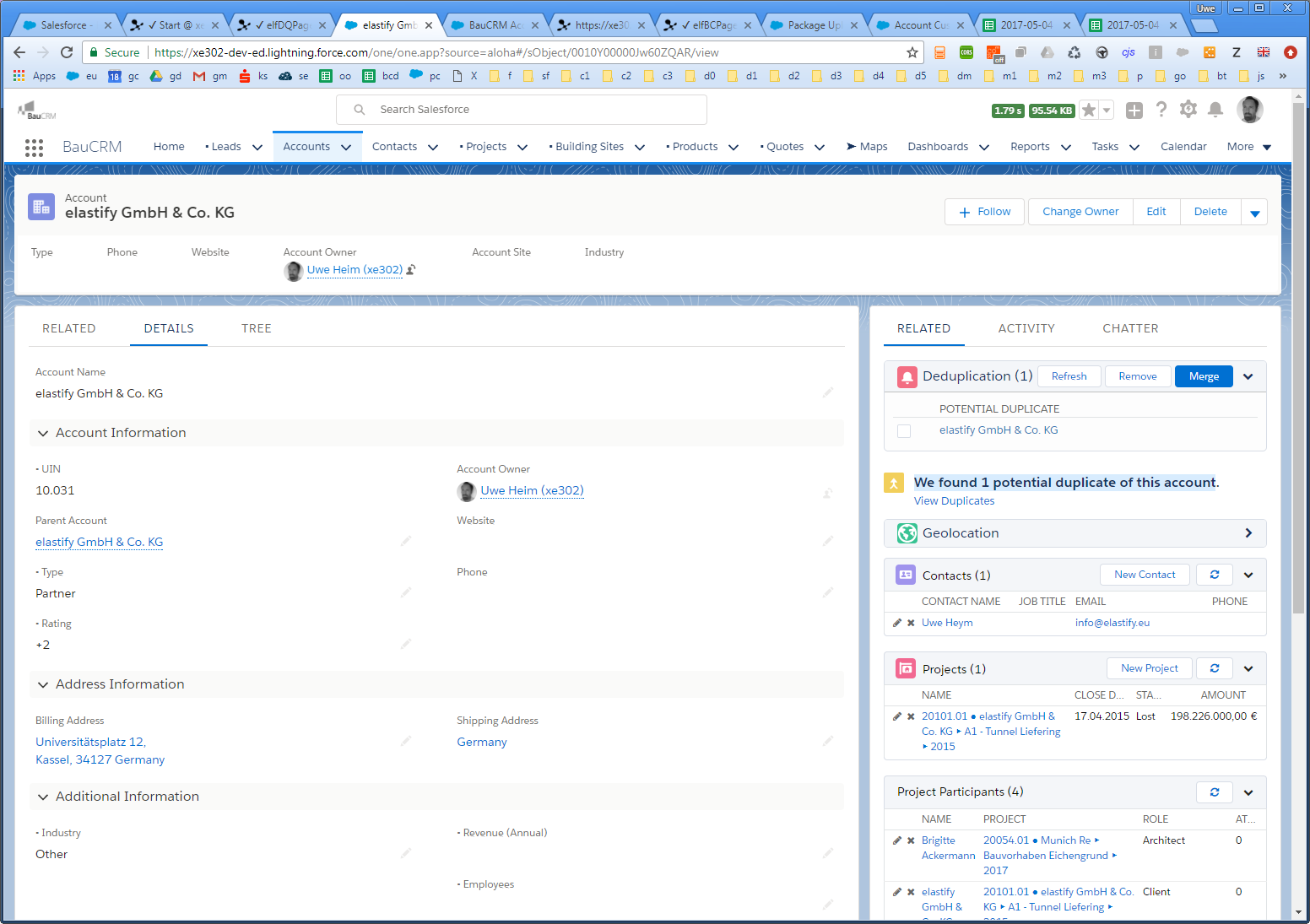Screen dimensions: 1310x924
Task: Click the Merge duplicates button
Action: [x=1204, y=376]
